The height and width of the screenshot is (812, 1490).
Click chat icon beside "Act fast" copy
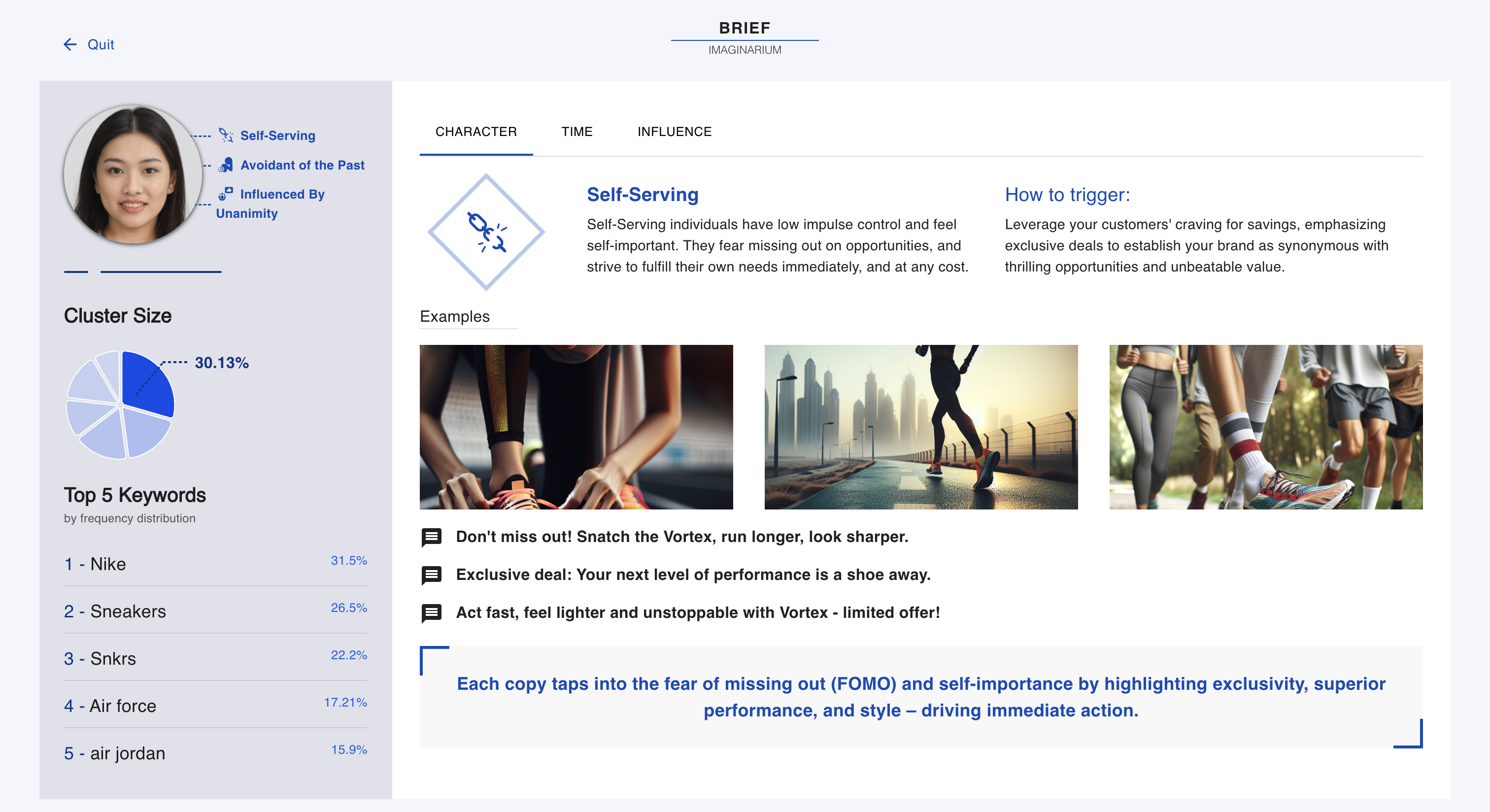tap(432, 613)
